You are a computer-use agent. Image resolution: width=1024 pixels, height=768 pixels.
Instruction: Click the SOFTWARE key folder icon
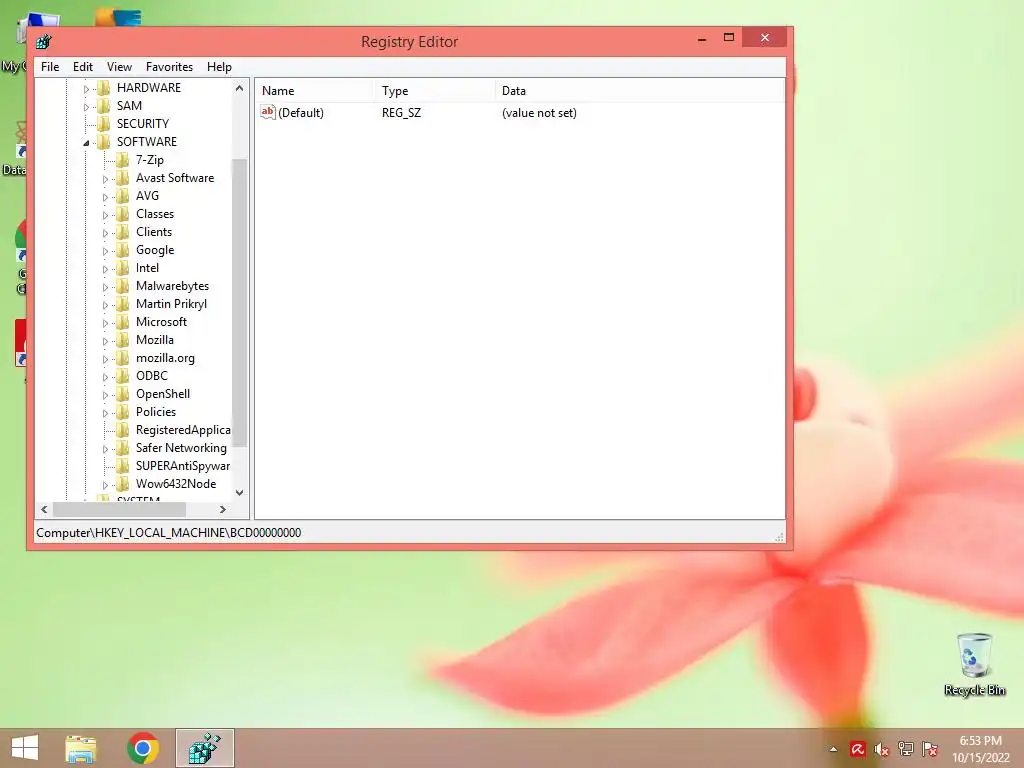[103, 142]
